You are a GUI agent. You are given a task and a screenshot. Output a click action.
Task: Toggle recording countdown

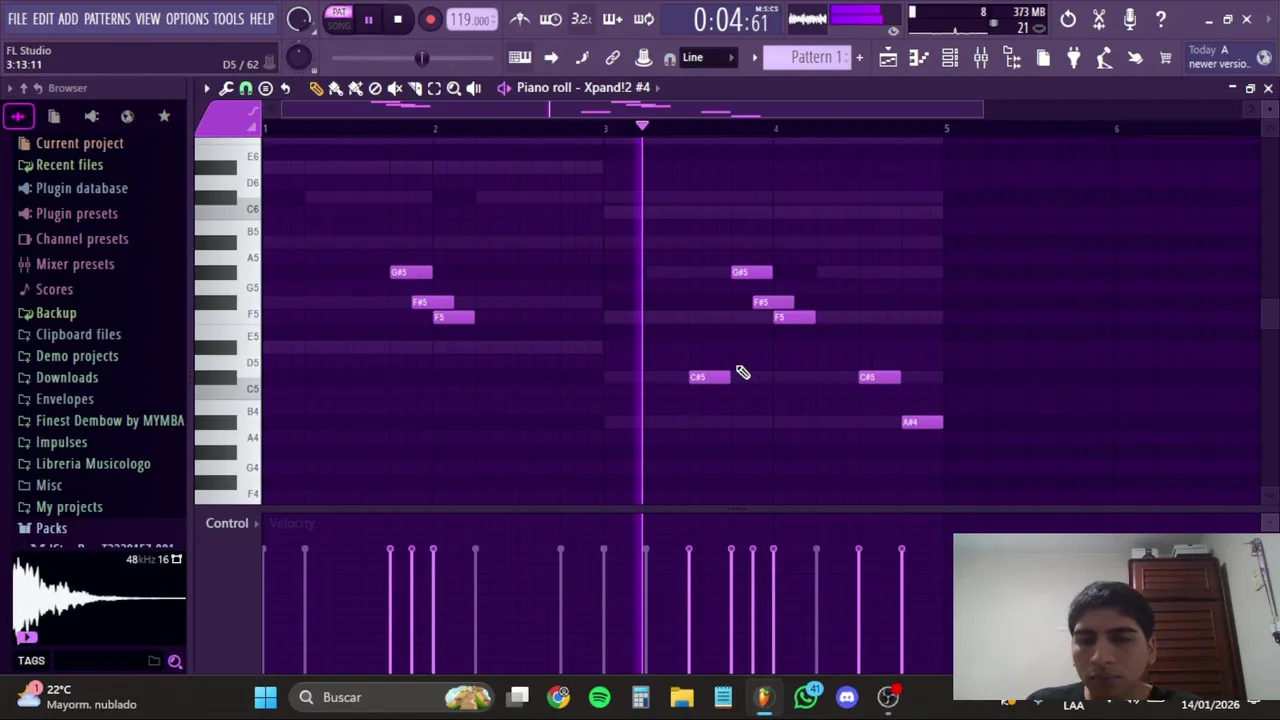581,19
